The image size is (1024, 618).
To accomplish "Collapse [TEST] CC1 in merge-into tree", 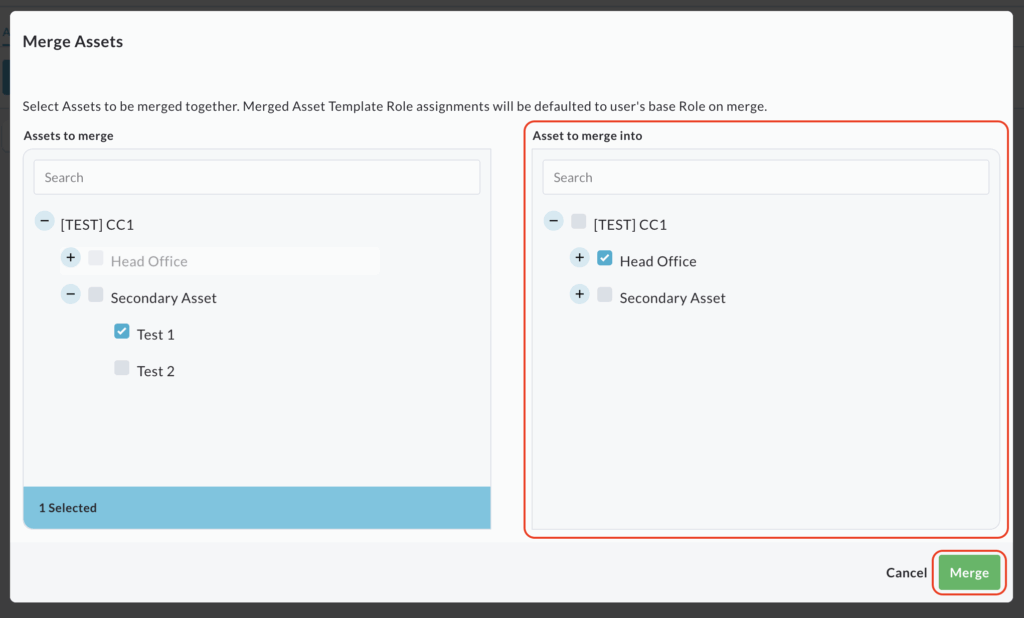I will (553, 221).
